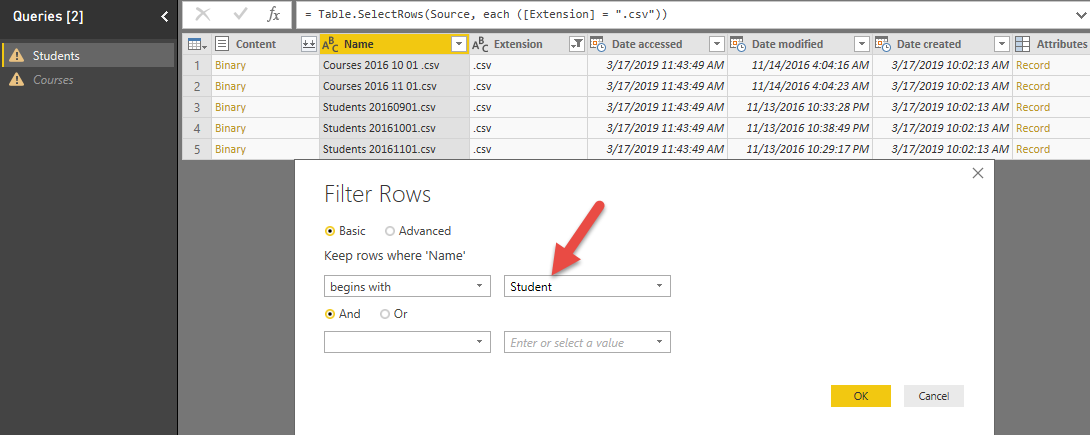Select row number 1 header
Screen dimensions: 1090x435
pyautogui.click(x=197, y=65)
